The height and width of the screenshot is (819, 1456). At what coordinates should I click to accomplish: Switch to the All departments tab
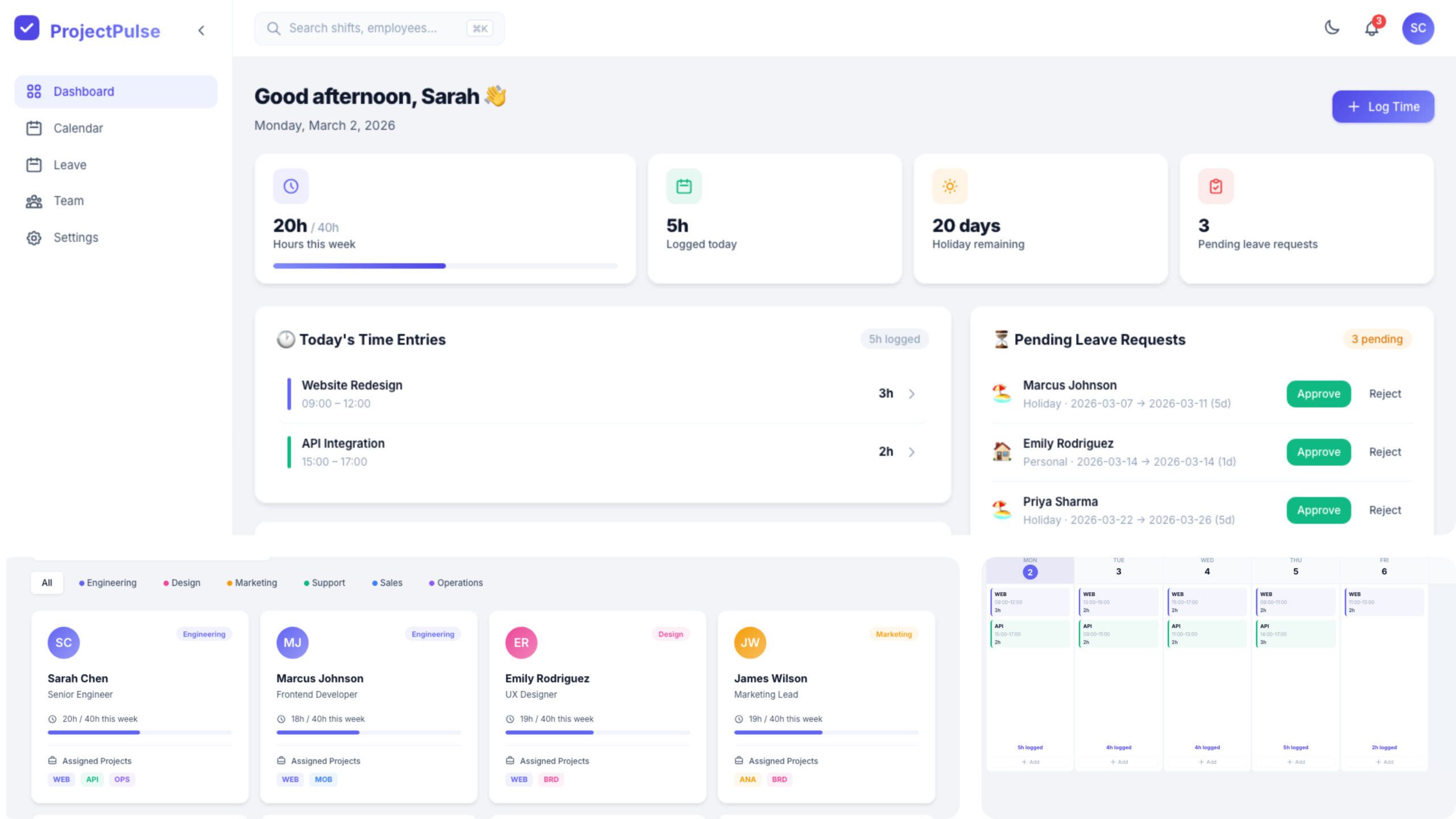(x=46, y=582)
